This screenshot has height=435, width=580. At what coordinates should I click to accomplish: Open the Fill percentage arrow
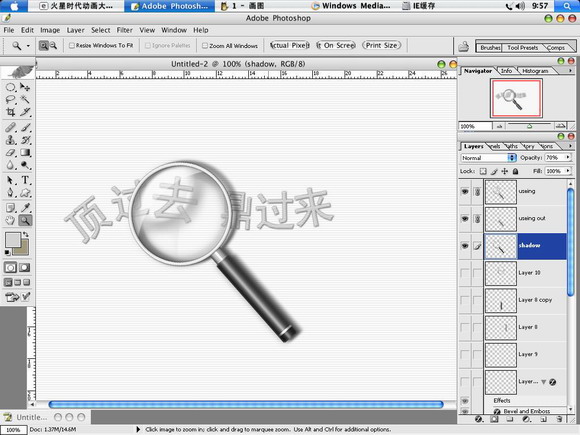click(568, 171)
